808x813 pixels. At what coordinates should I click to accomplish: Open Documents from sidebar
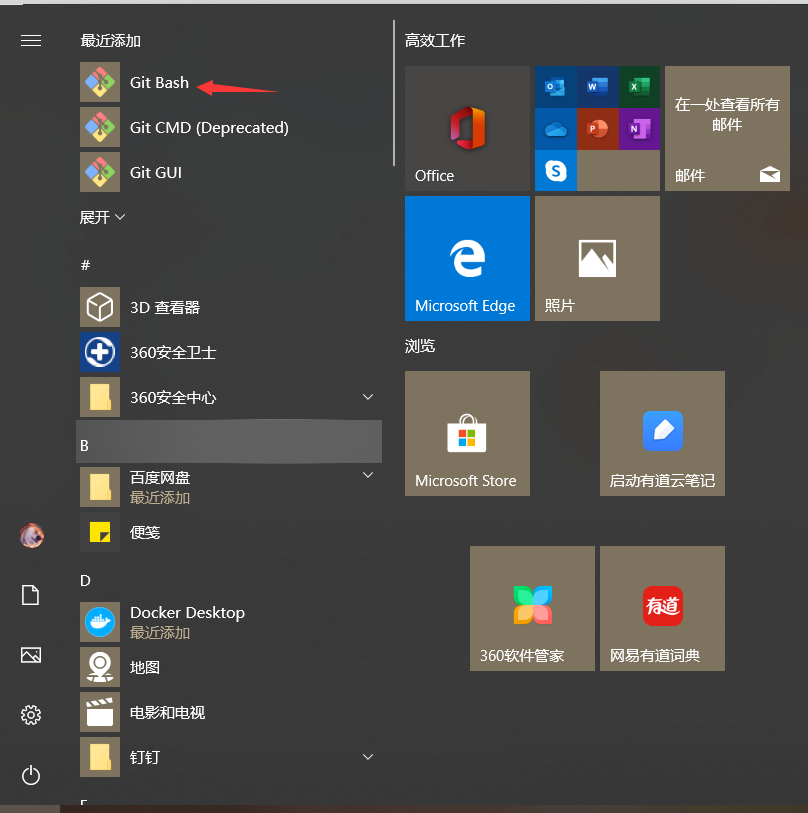point(31,595)
